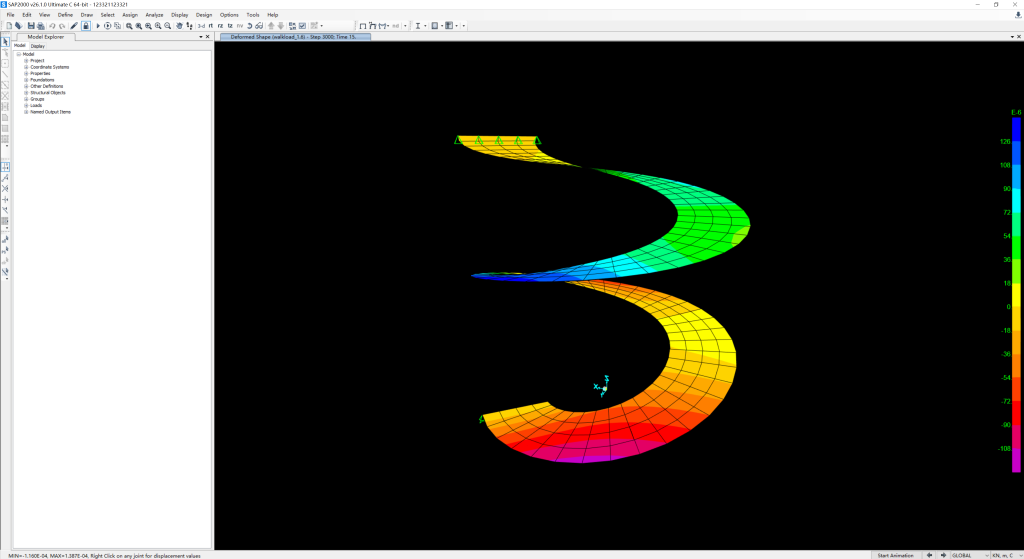Switch to the 3-d view

pyautogui.click(x=201, y=25)
